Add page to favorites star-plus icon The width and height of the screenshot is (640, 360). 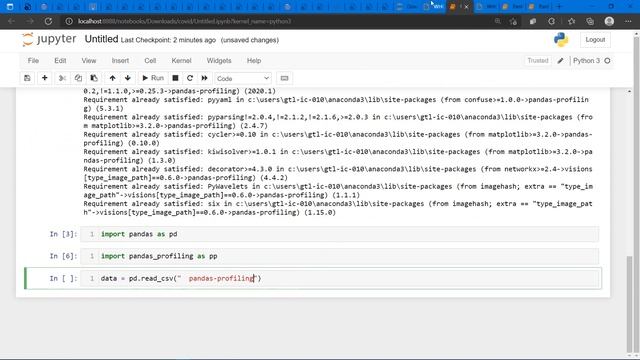pos(513,21)
